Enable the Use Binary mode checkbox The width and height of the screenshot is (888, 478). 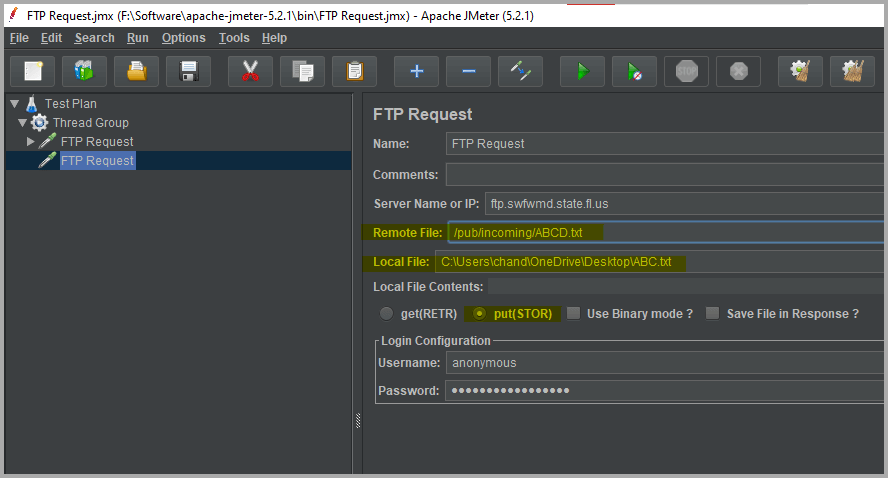(573, 314)
